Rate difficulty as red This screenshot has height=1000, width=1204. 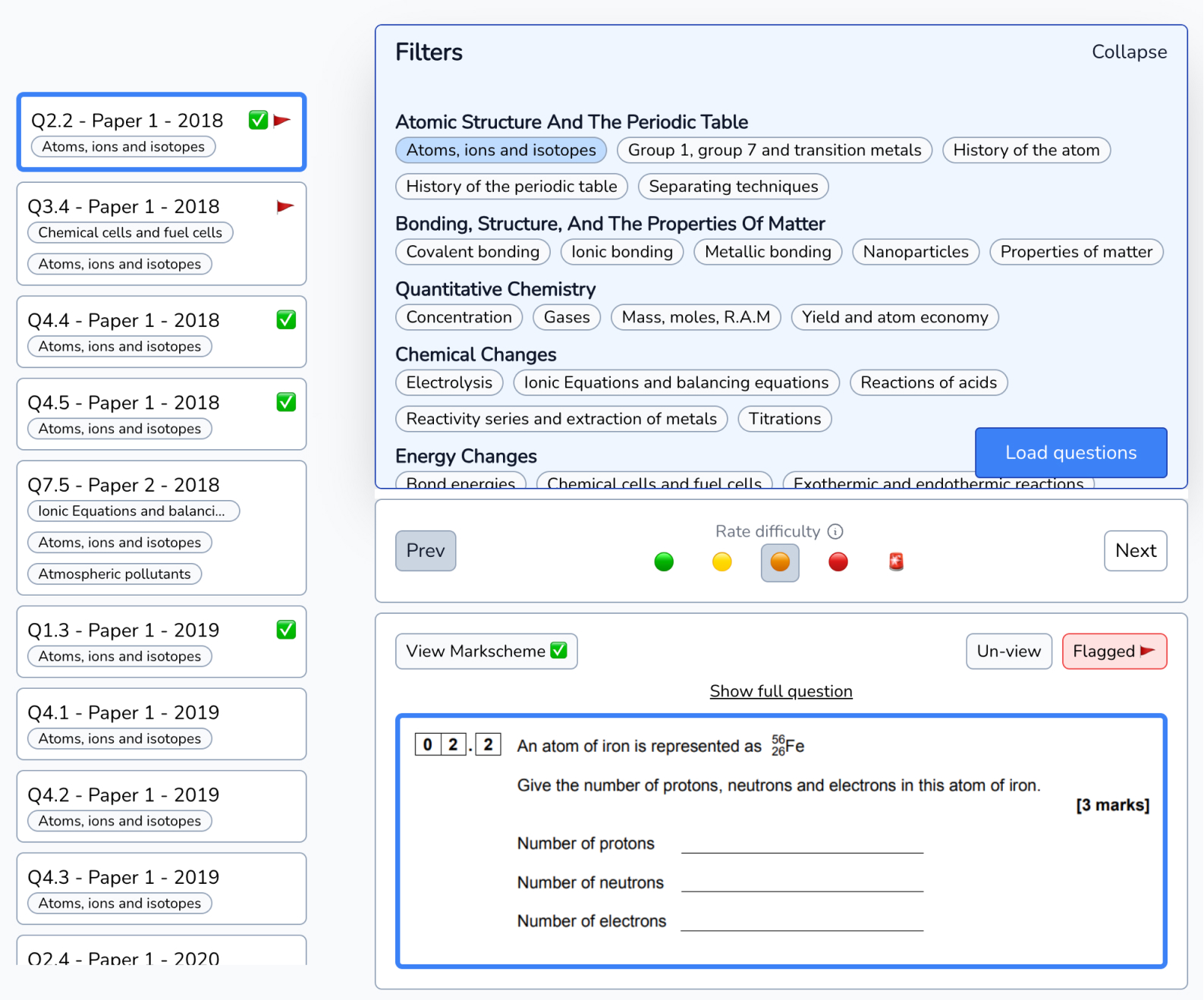click(x=838, y=562)
